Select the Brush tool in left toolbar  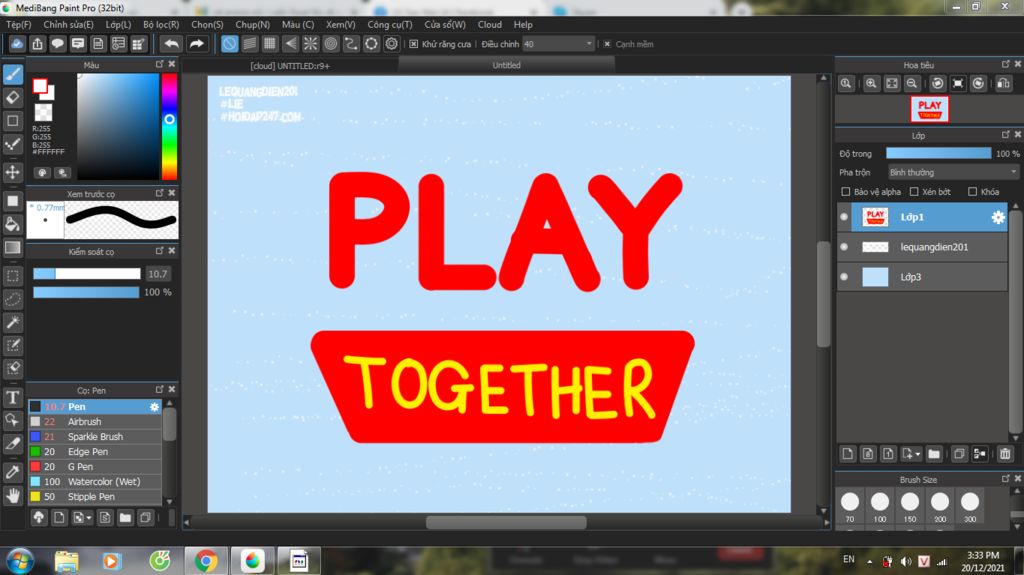(x=13, y=74)
